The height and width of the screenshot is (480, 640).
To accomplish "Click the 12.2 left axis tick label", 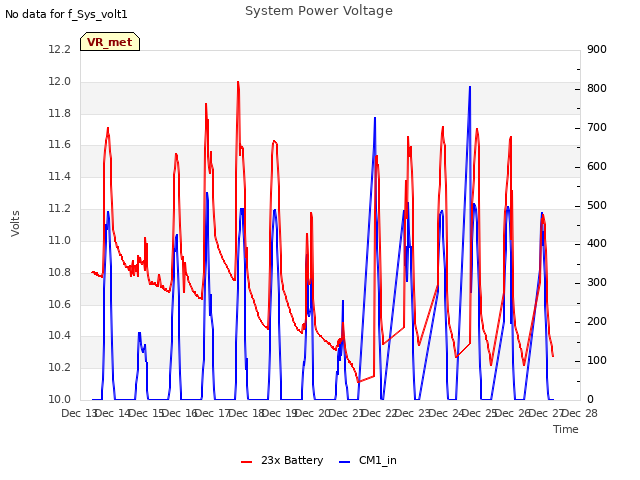I will (60, 49).
